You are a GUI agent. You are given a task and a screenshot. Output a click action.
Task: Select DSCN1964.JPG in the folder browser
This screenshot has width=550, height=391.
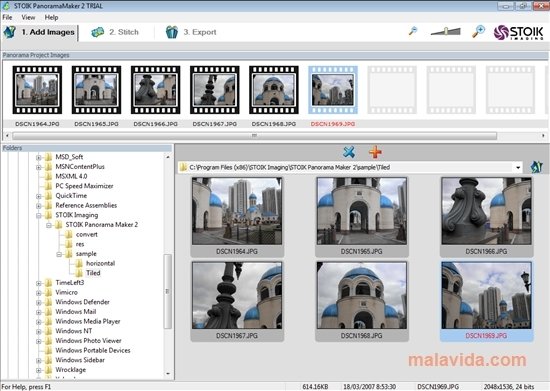click(237, 217)
